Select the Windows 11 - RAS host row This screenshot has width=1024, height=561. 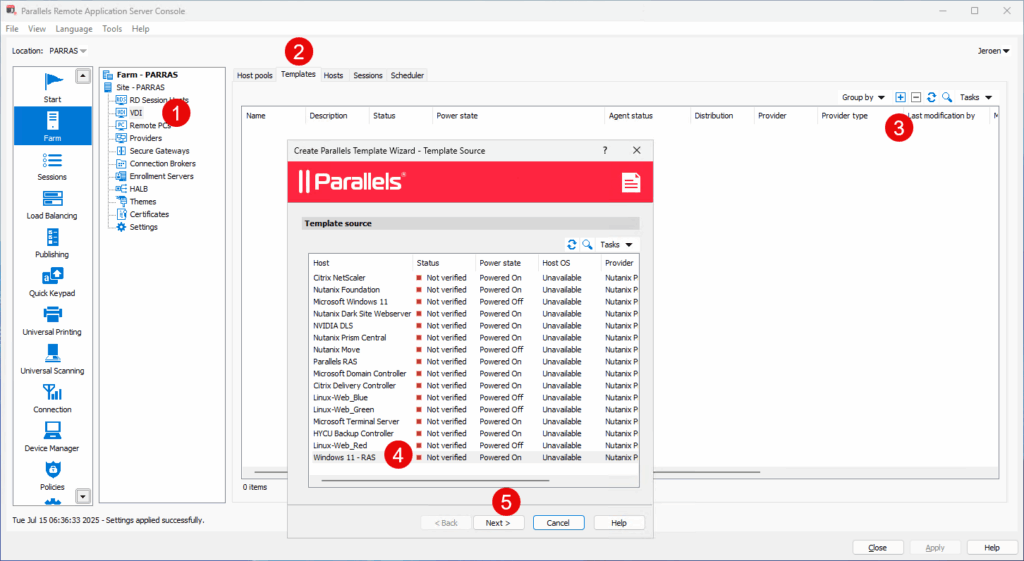[473, 457]
